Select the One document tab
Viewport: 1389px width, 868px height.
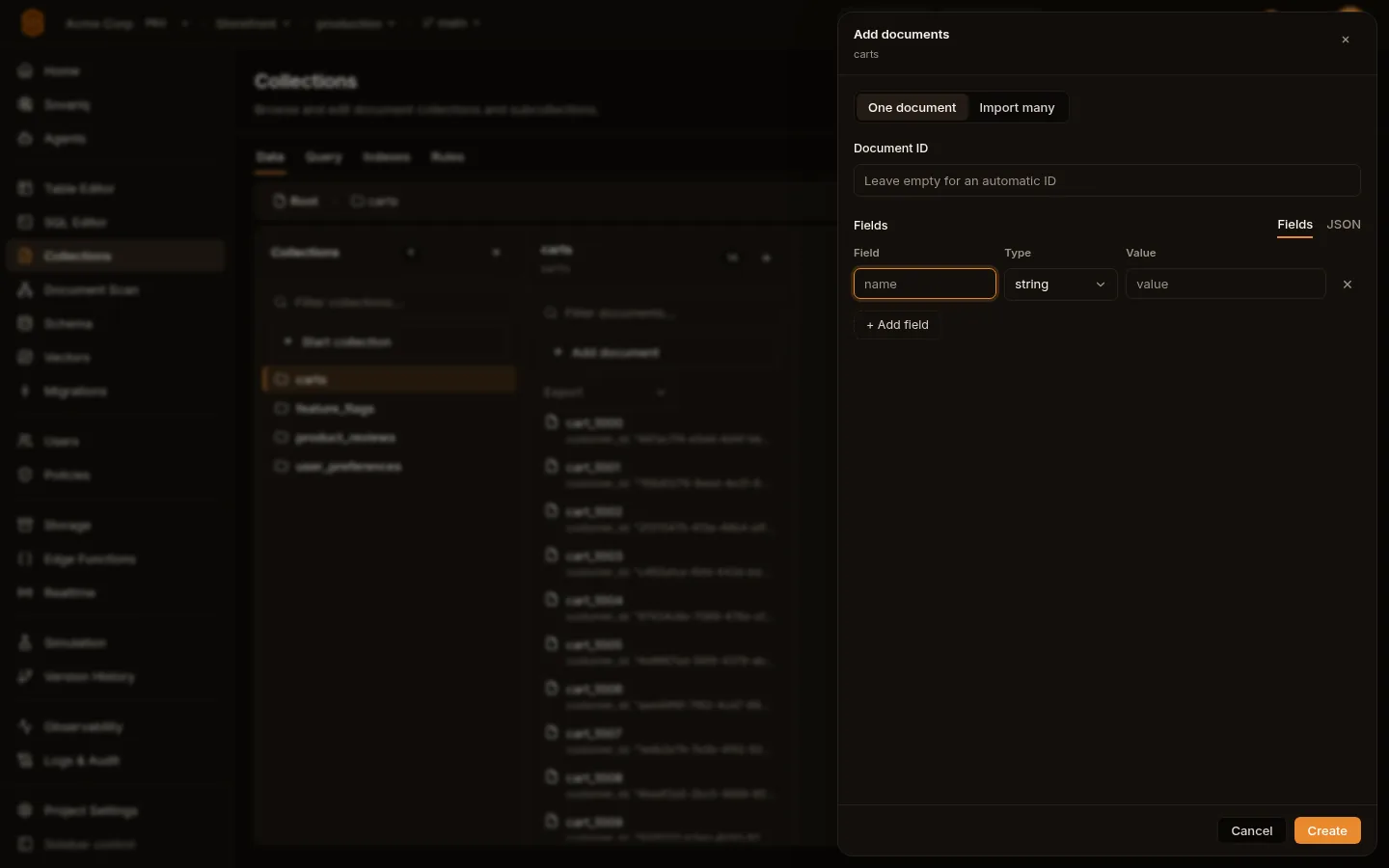912,107
